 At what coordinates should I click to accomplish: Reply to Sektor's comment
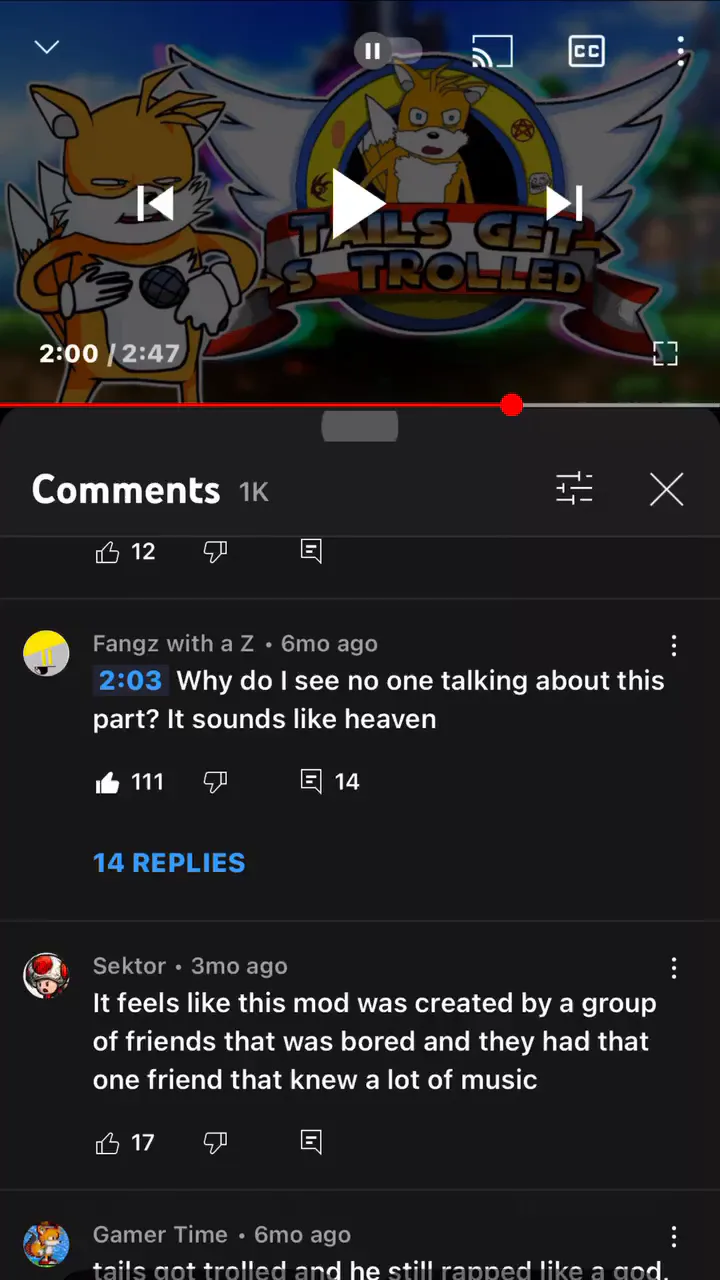coord(311,1142)
